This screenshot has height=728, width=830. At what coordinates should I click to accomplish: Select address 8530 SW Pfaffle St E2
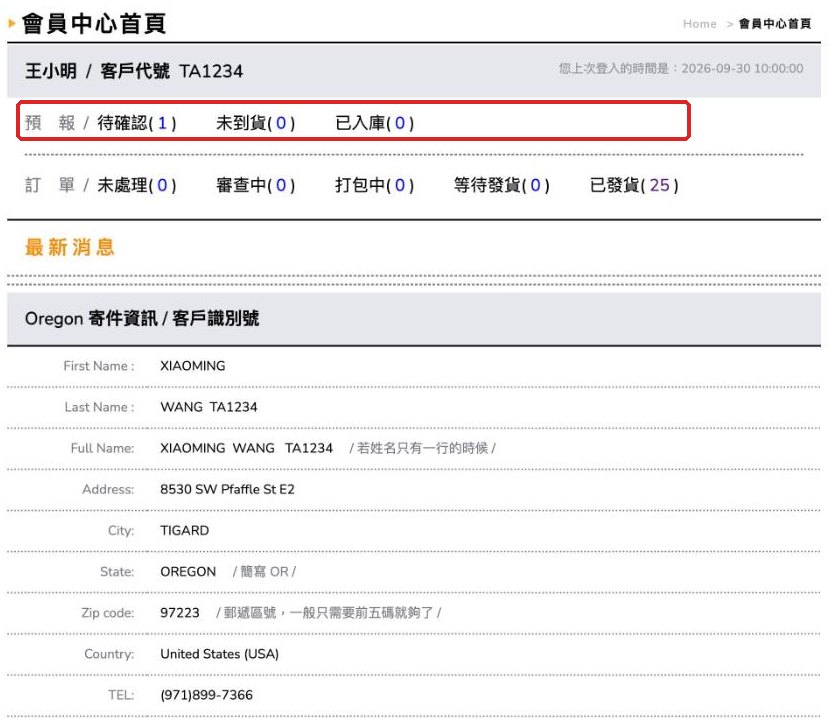click(x=227, y=489)
